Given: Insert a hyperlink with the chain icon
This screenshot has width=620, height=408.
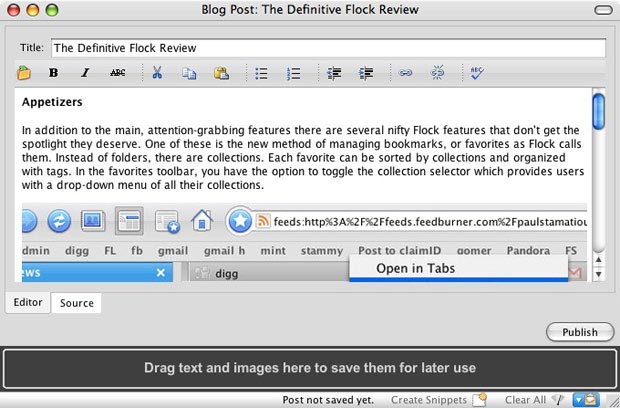Looking at the screenshot, I should [405, 73].
